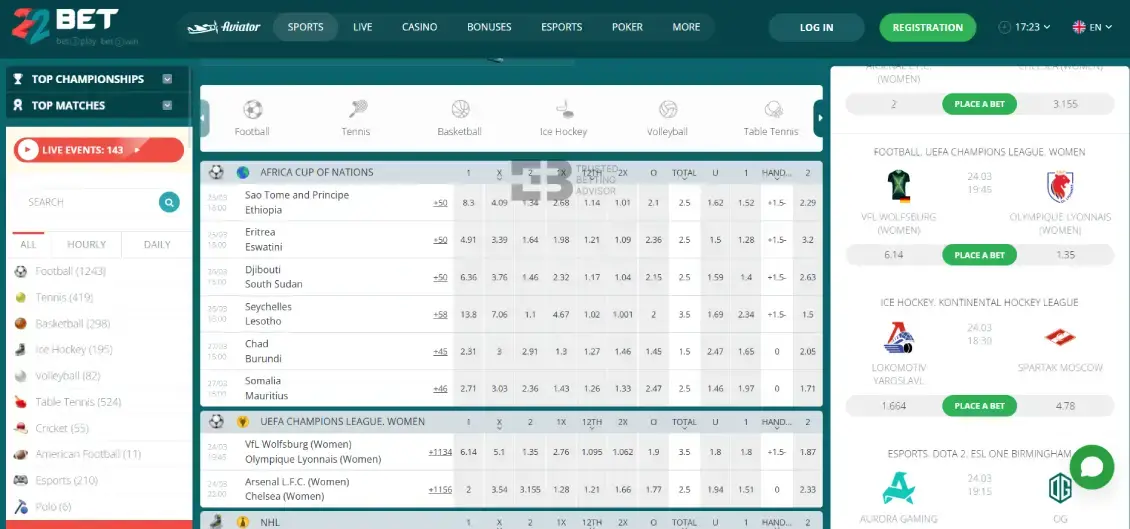Select the Table Tennis icon
Image resolution: width=1130 pixels, height=529 pixels.
coord(772,110)
